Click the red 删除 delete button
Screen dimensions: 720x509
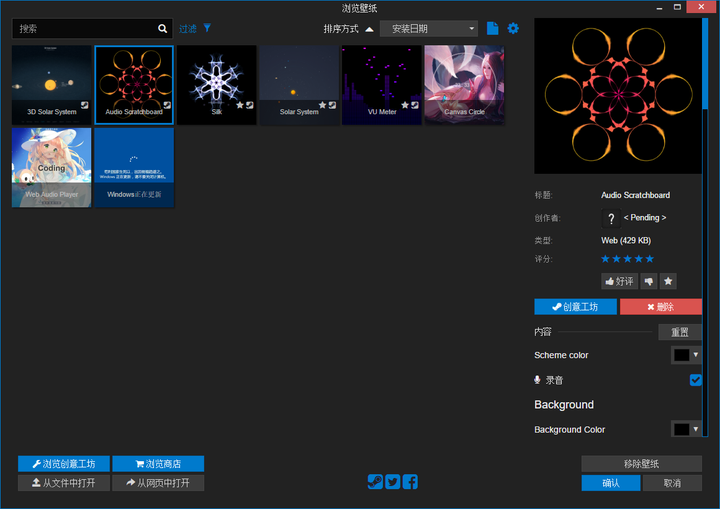tap(661, 306)
